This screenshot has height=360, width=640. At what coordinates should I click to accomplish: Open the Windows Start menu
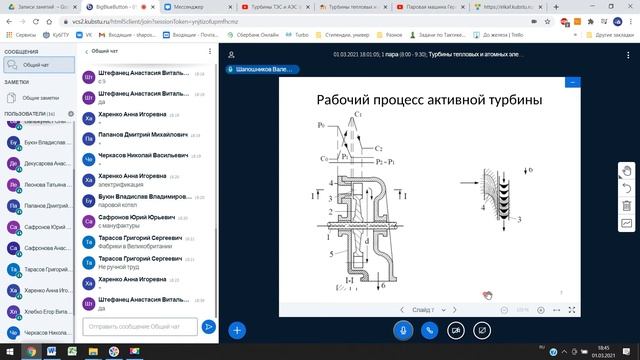click(x=10, y=351)
